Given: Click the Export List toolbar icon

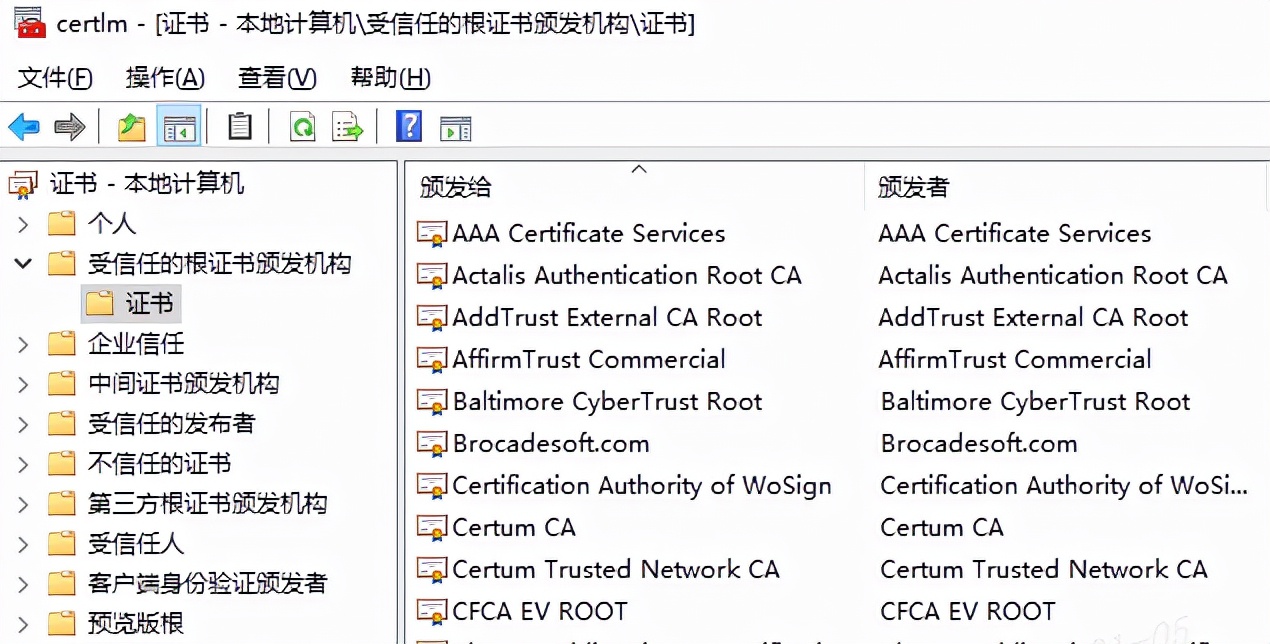Looking at the screenshot, I should 347,127.
